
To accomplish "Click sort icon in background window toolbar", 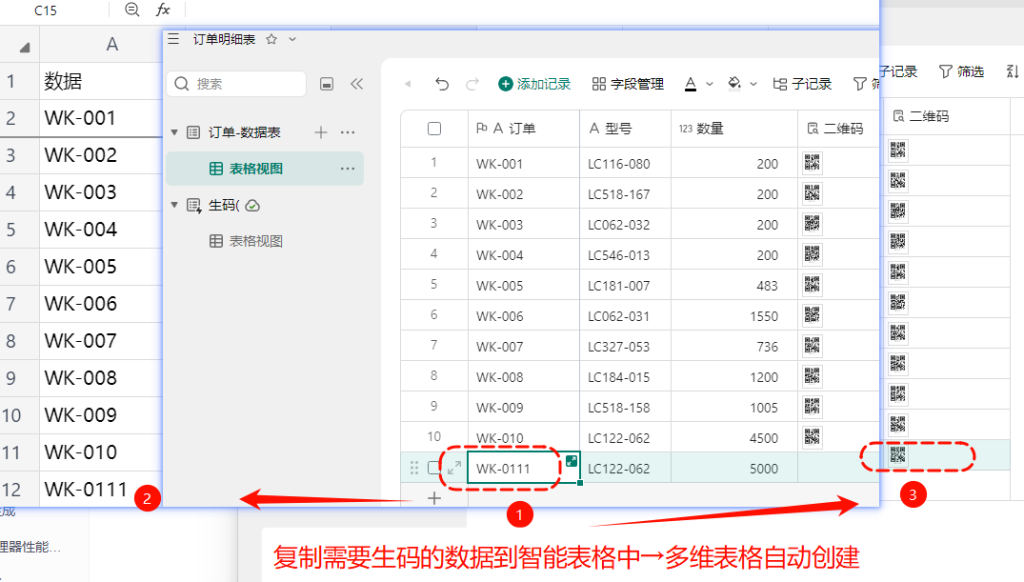I will [1014, 72].
